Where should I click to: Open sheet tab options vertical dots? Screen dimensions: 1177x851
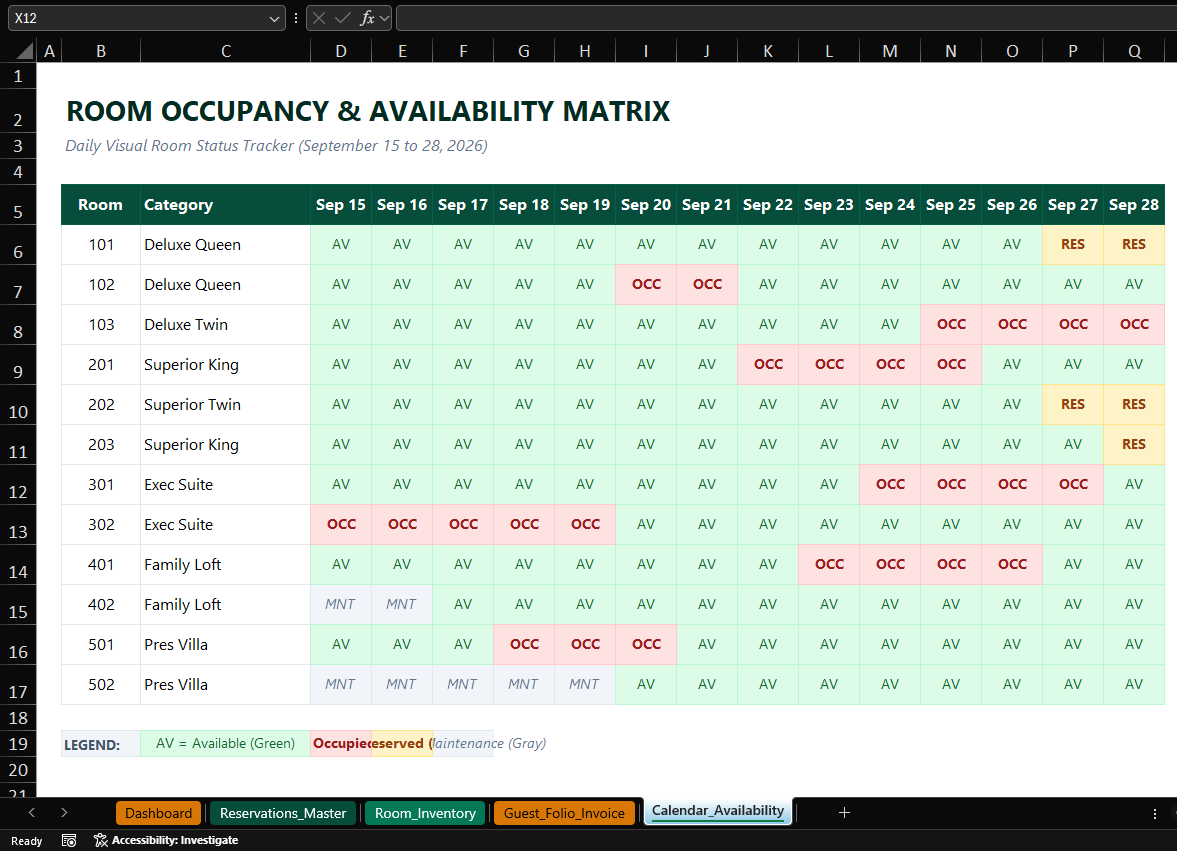[x=1154, y=813]
